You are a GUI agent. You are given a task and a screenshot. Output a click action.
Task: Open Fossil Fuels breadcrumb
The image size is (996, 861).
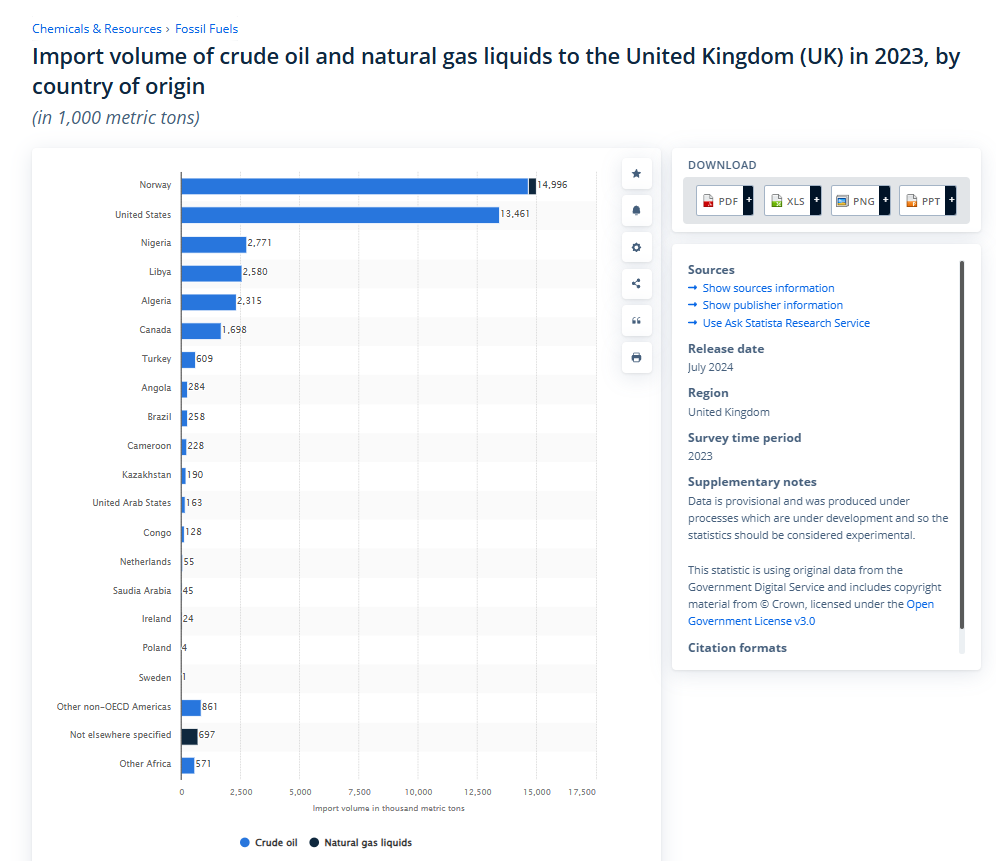(x=206, y=29)
